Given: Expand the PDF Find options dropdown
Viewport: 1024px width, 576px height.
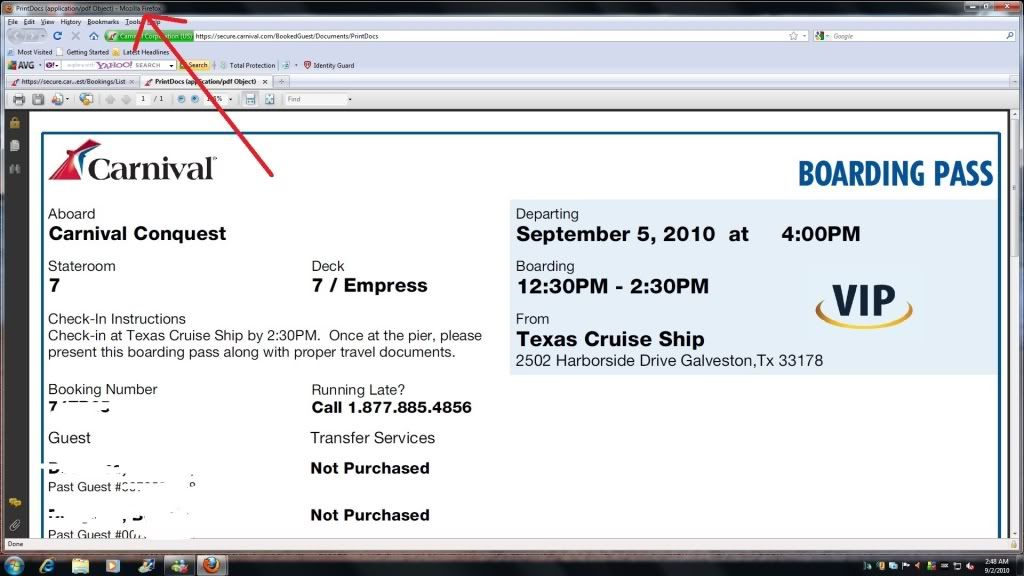Looking at the screenshot, I should tap(350, 99).
